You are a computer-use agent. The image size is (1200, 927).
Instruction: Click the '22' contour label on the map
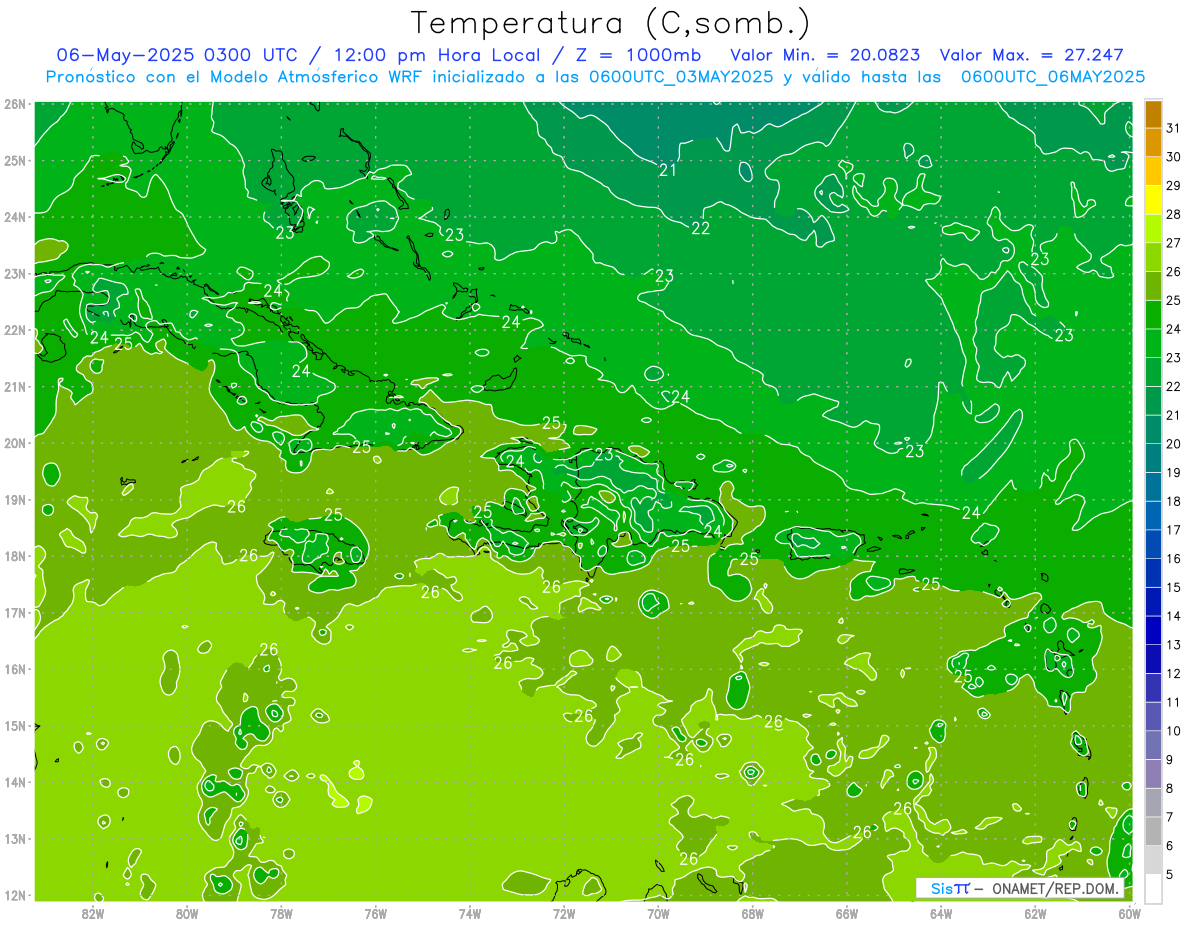[x=701, y=228]
